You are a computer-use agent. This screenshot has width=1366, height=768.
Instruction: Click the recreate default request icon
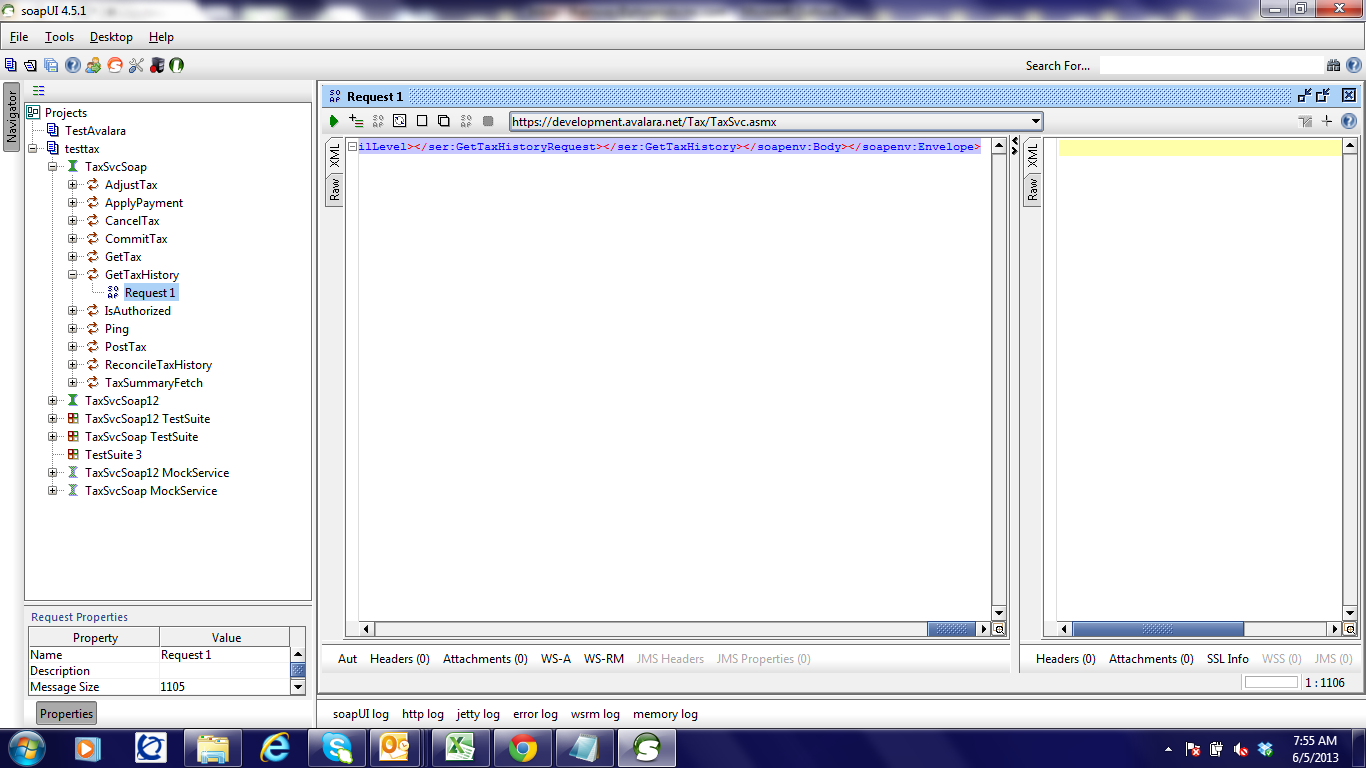click(400, 121)
